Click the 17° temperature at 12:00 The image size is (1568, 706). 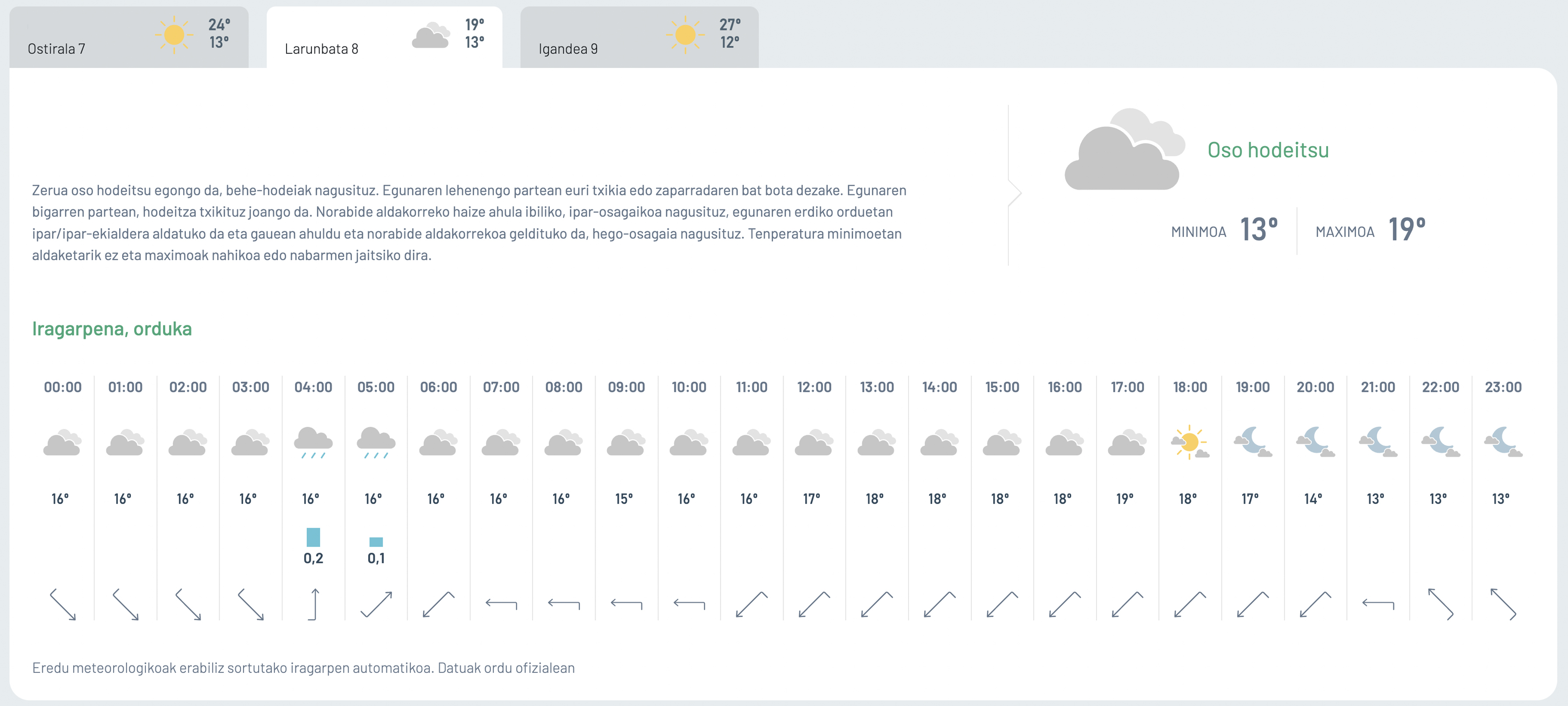[x=812, y=499]
